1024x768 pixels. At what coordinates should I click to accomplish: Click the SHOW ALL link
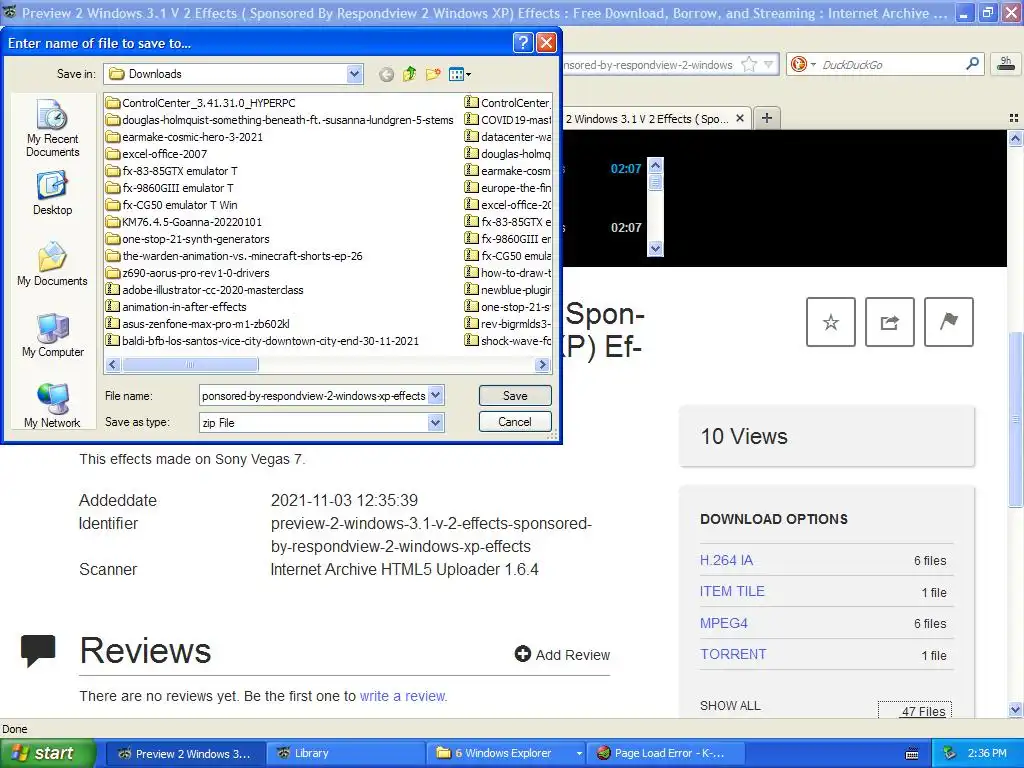tap(730, 705)
